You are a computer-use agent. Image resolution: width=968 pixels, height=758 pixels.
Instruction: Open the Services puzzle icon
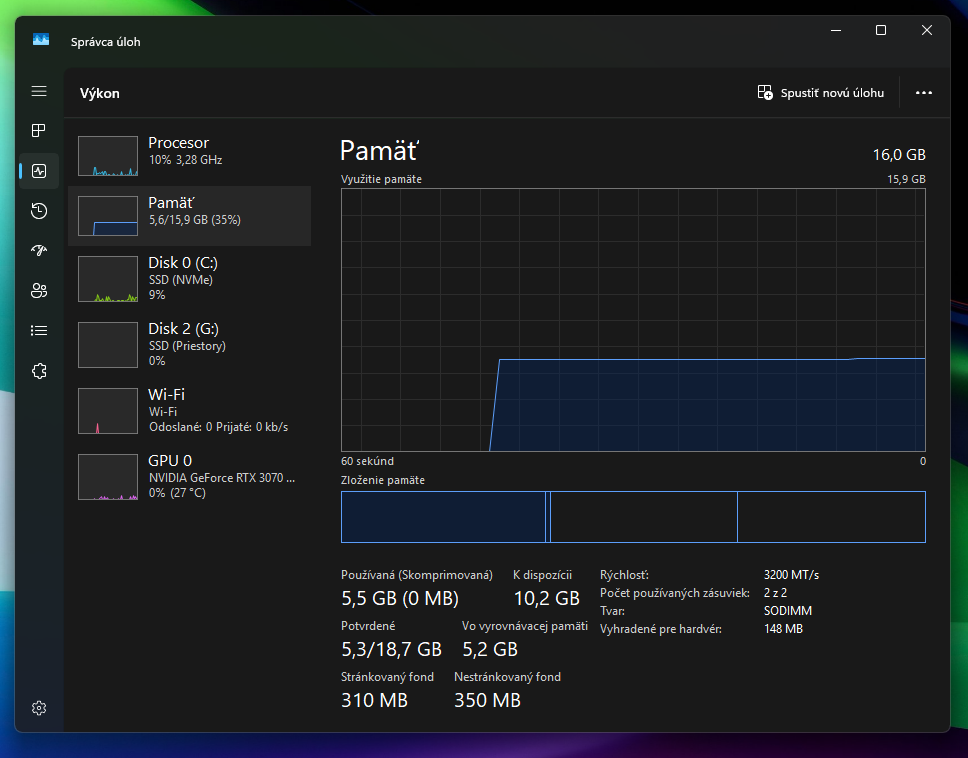tap(39, 371)
